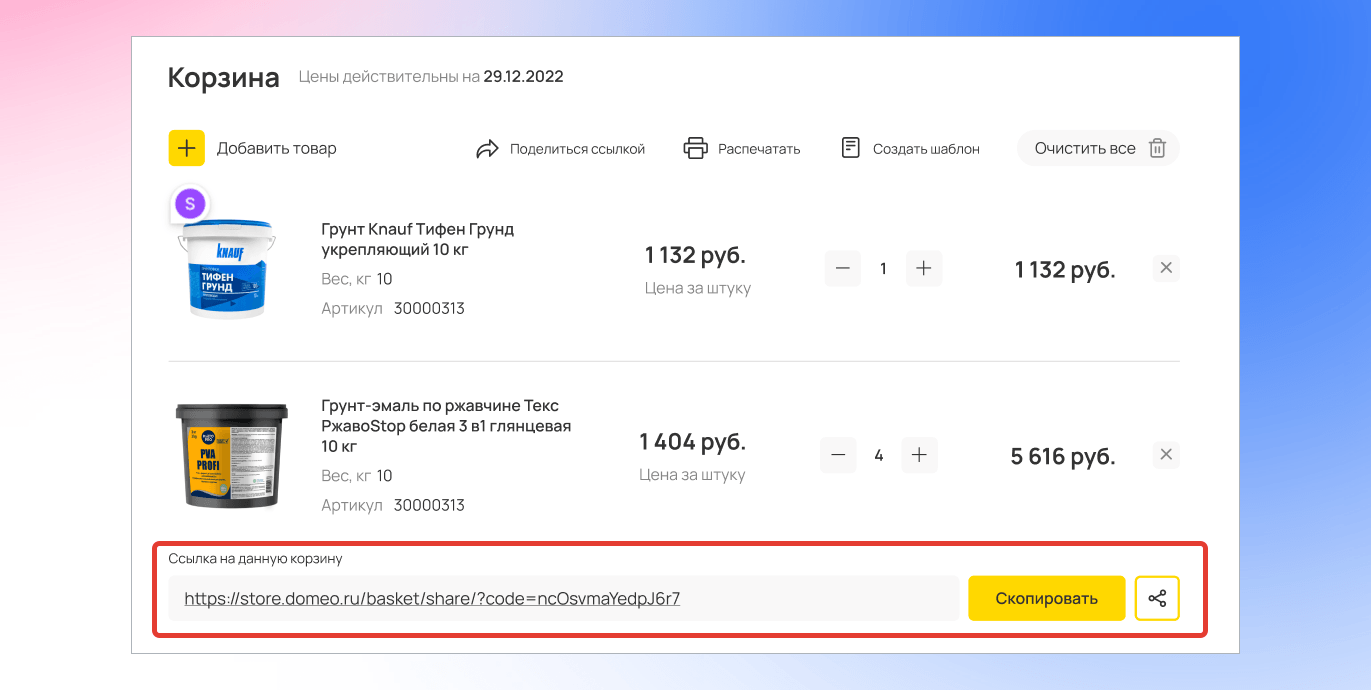Remove the RzhavoStop enamel from the cart
Viewport: 1371px width, 690px height.
pos(1166,455)
